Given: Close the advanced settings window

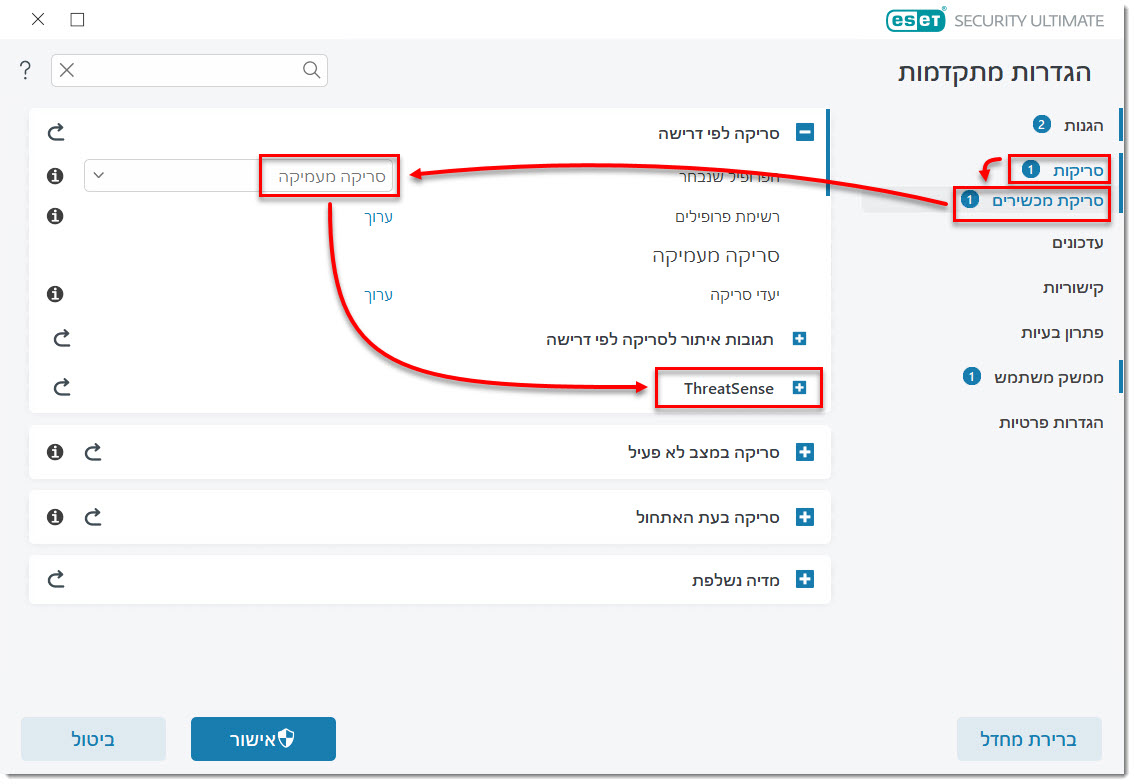Looking at the screenshot, I should pos(38,20).
